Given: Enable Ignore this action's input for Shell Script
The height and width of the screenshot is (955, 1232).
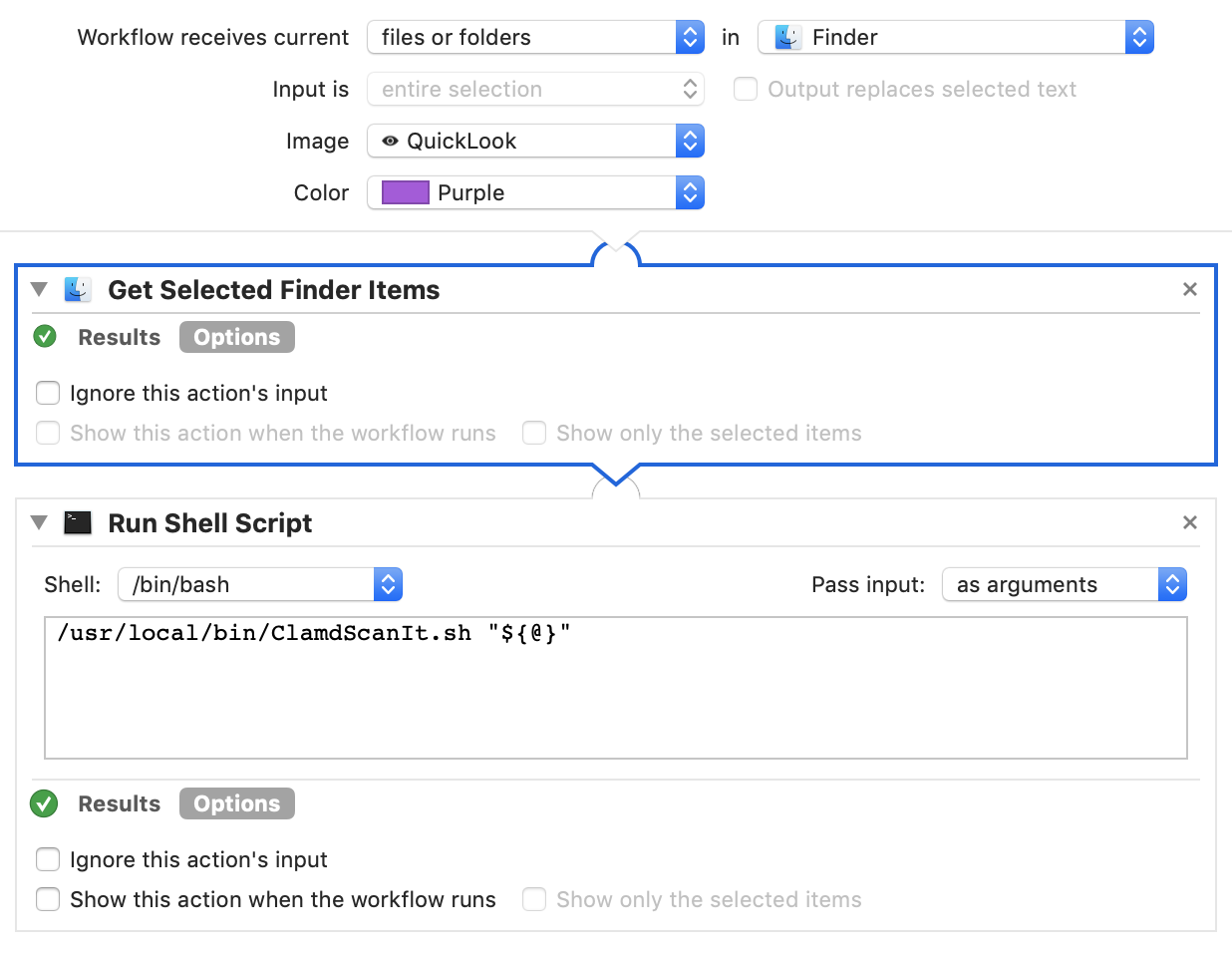Looking at the screenshot, I should pyautogui.click(x=48, y=859).
